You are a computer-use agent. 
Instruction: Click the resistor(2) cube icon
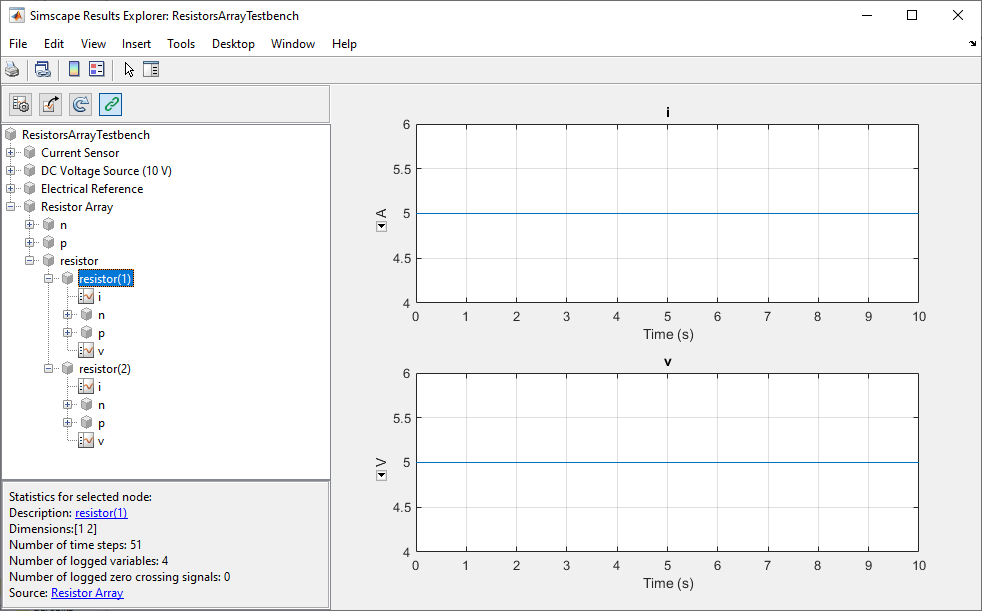coord(68,369)
